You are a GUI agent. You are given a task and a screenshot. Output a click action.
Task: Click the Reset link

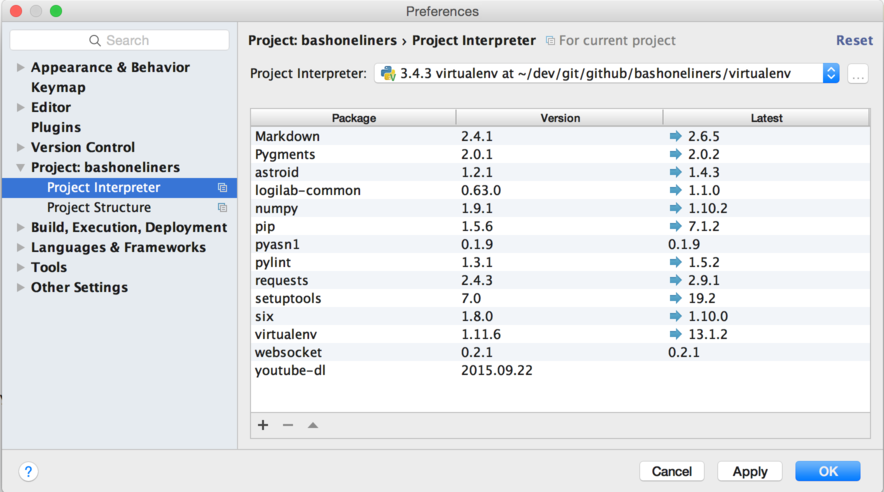854,41
